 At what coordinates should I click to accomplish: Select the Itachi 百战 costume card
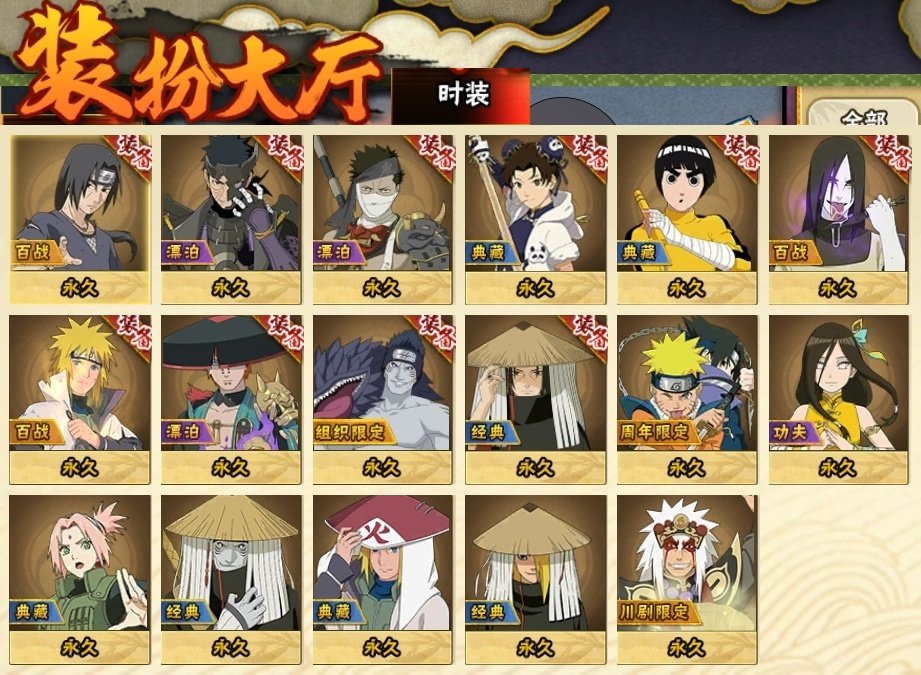pos(80,219)
